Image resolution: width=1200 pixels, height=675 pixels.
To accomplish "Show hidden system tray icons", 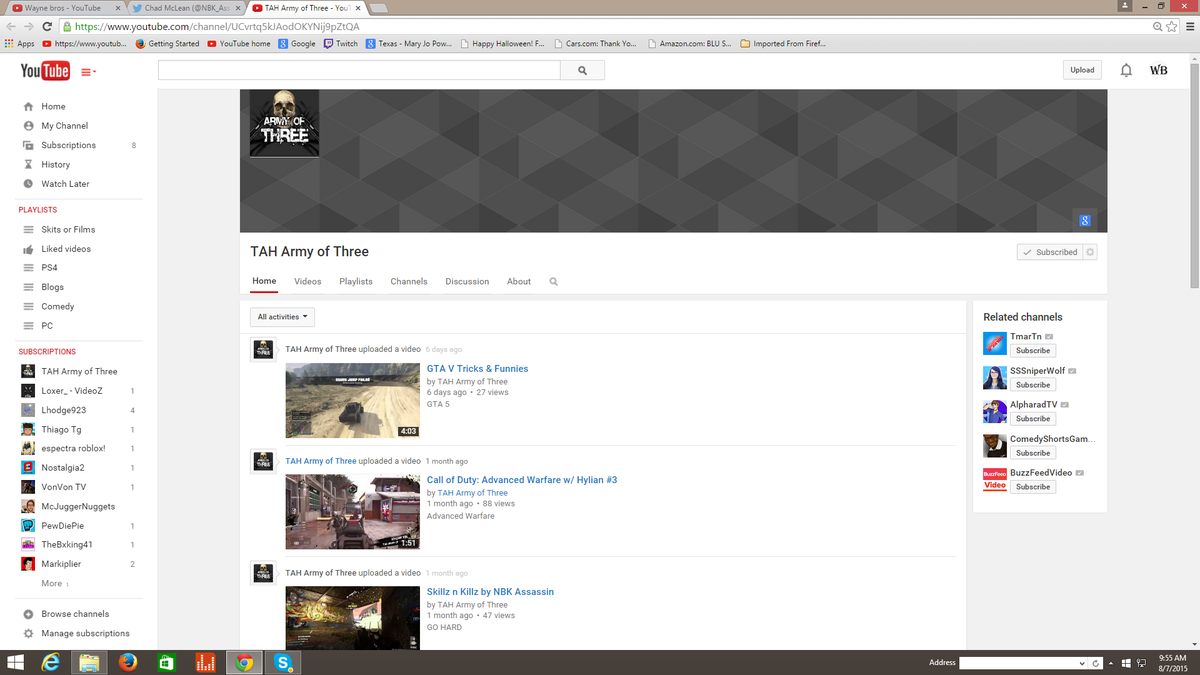I will pos(1110,663).
